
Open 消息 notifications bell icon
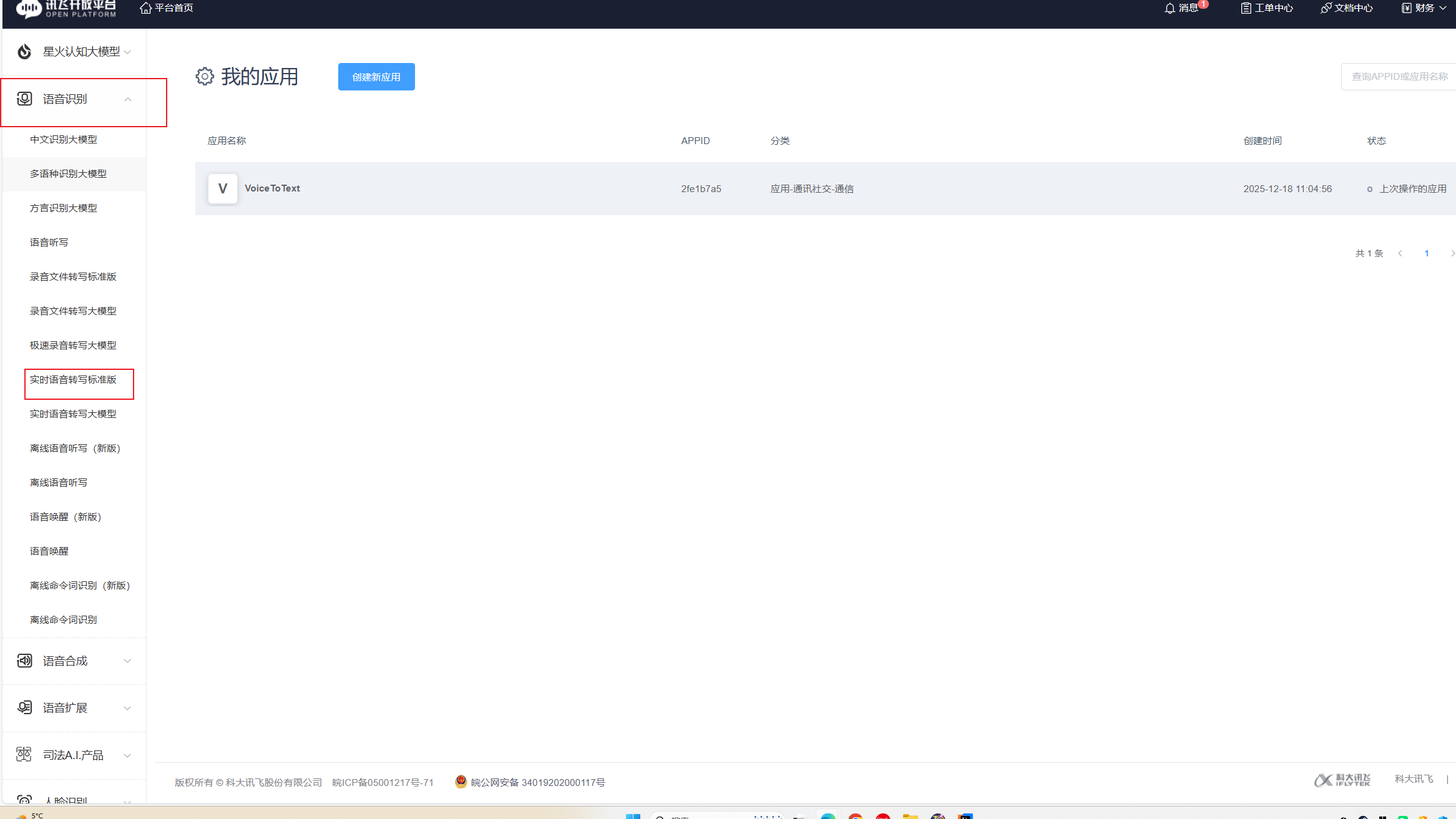click(1170, 8)
